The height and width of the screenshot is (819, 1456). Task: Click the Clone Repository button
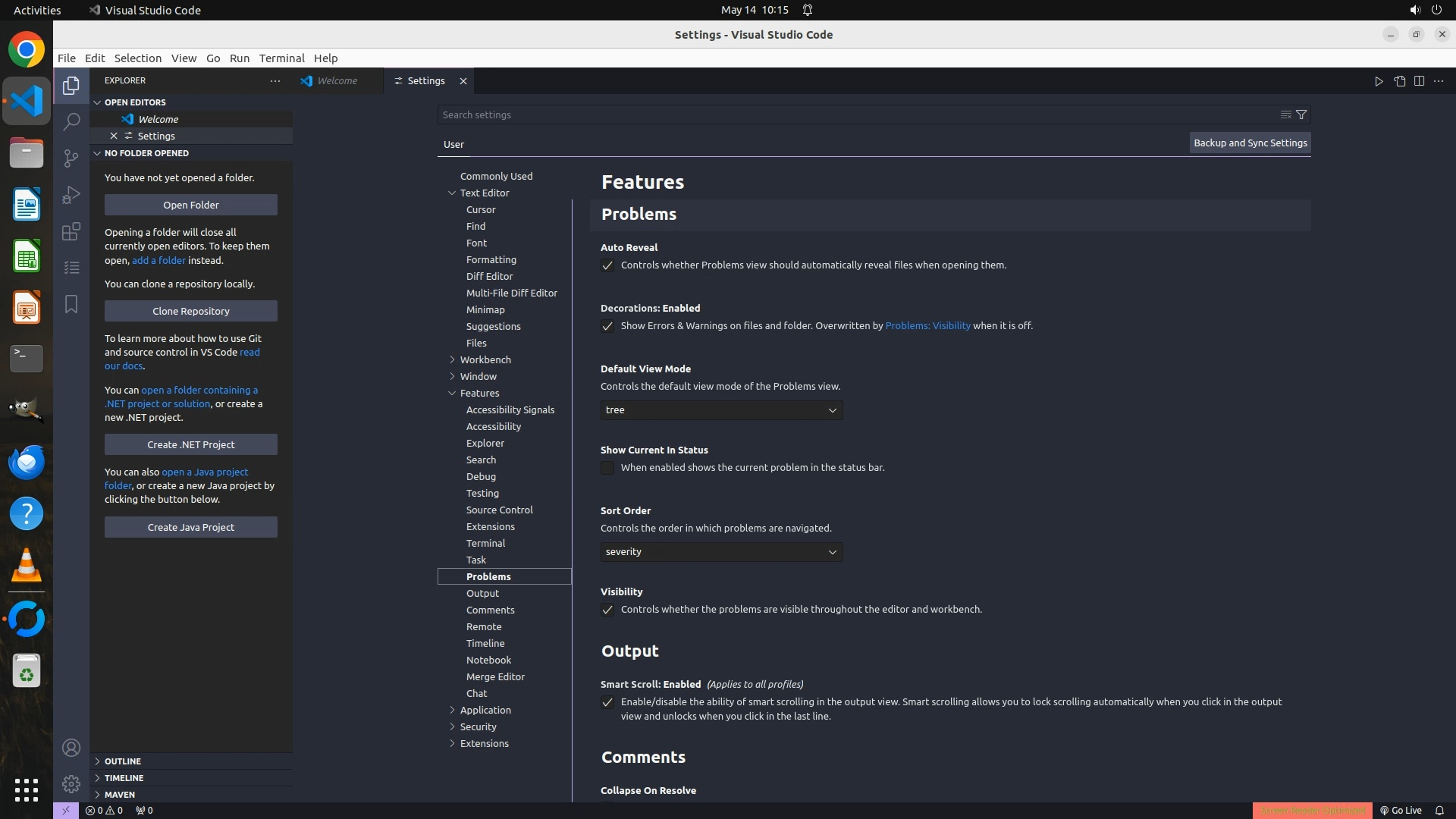(190, 311)
